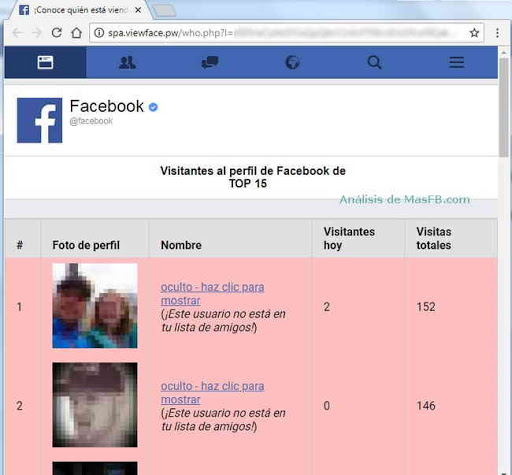Image resolution: width=512 pixels, height=475 pixels.
Task: Click the blue verified badge
Action: [x=153, y=107]
